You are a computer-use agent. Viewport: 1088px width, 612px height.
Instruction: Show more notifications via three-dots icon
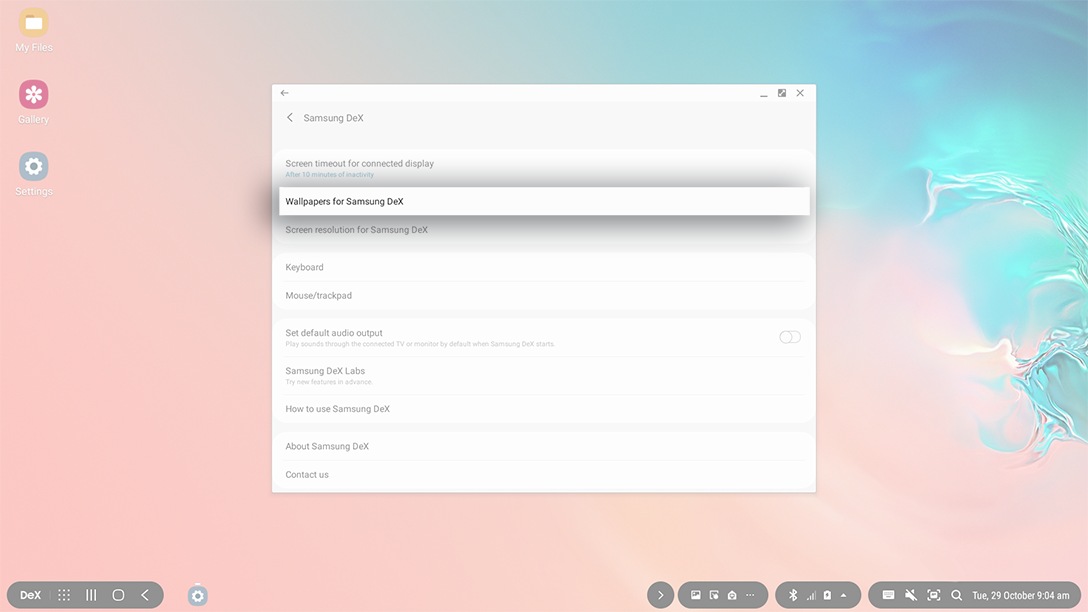coord(750,595)
